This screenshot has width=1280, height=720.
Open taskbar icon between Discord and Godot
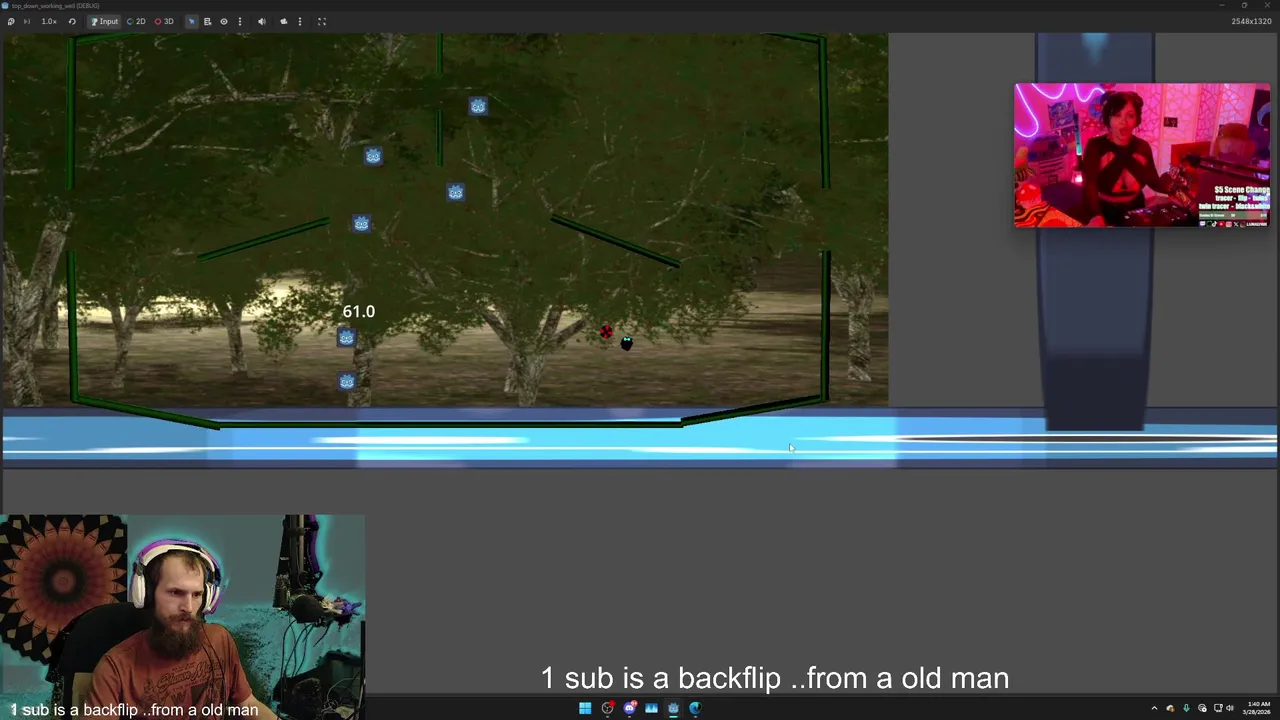651,708
